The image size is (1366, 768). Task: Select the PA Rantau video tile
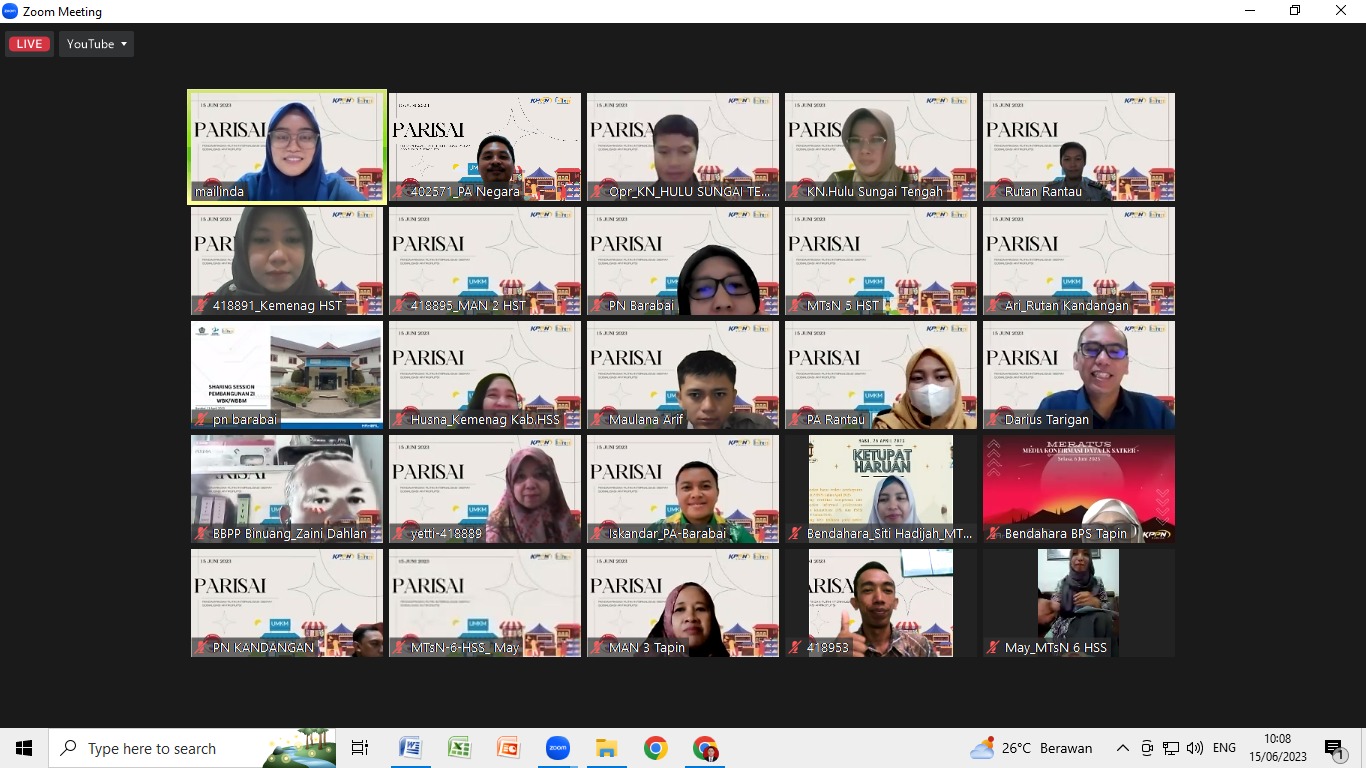pos(881,375)
